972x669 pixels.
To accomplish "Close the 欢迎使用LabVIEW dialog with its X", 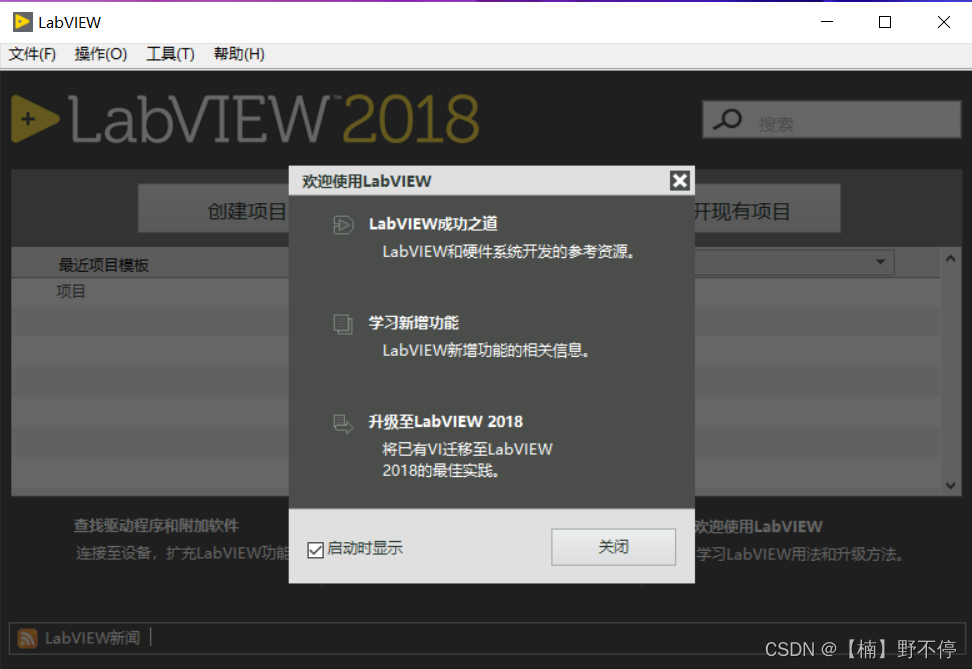I will coord(680,181).
